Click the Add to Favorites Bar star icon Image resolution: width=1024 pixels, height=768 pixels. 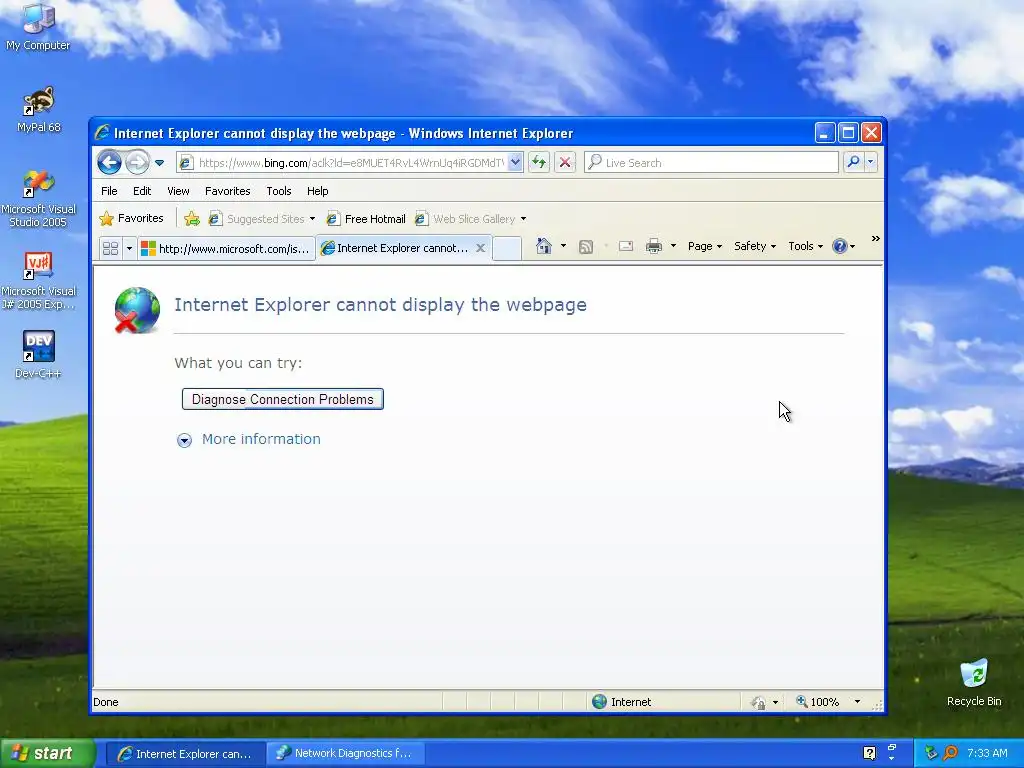(191, 219)
